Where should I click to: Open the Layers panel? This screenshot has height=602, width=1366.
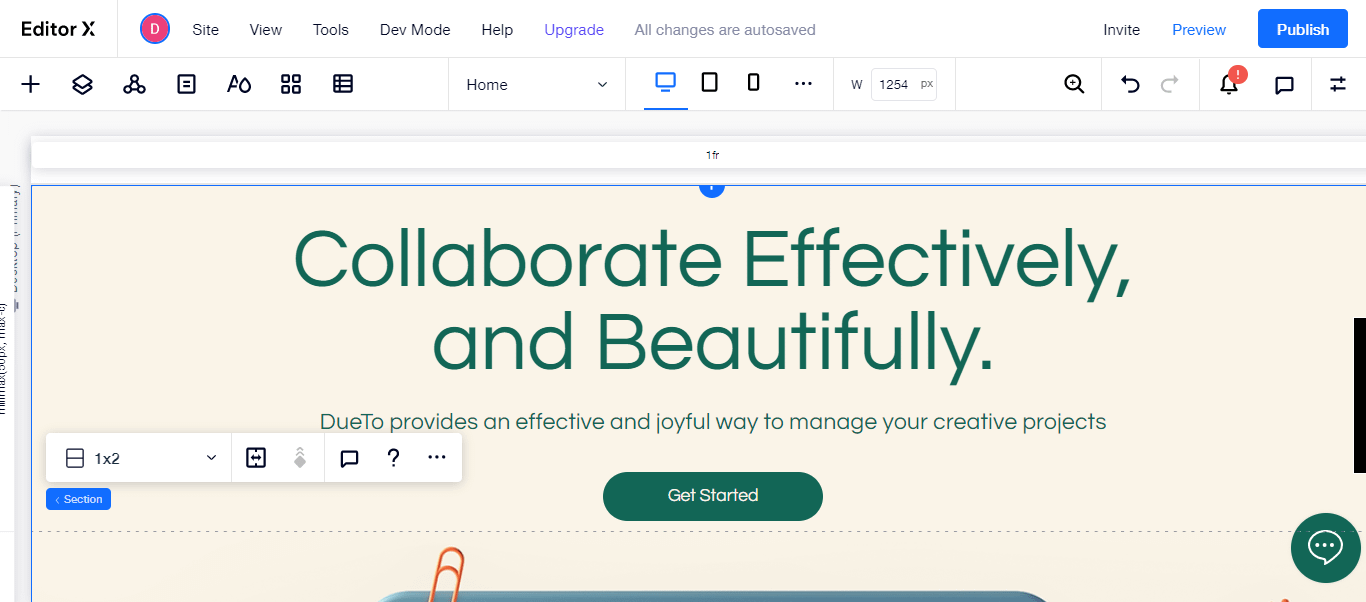[82, 84]
